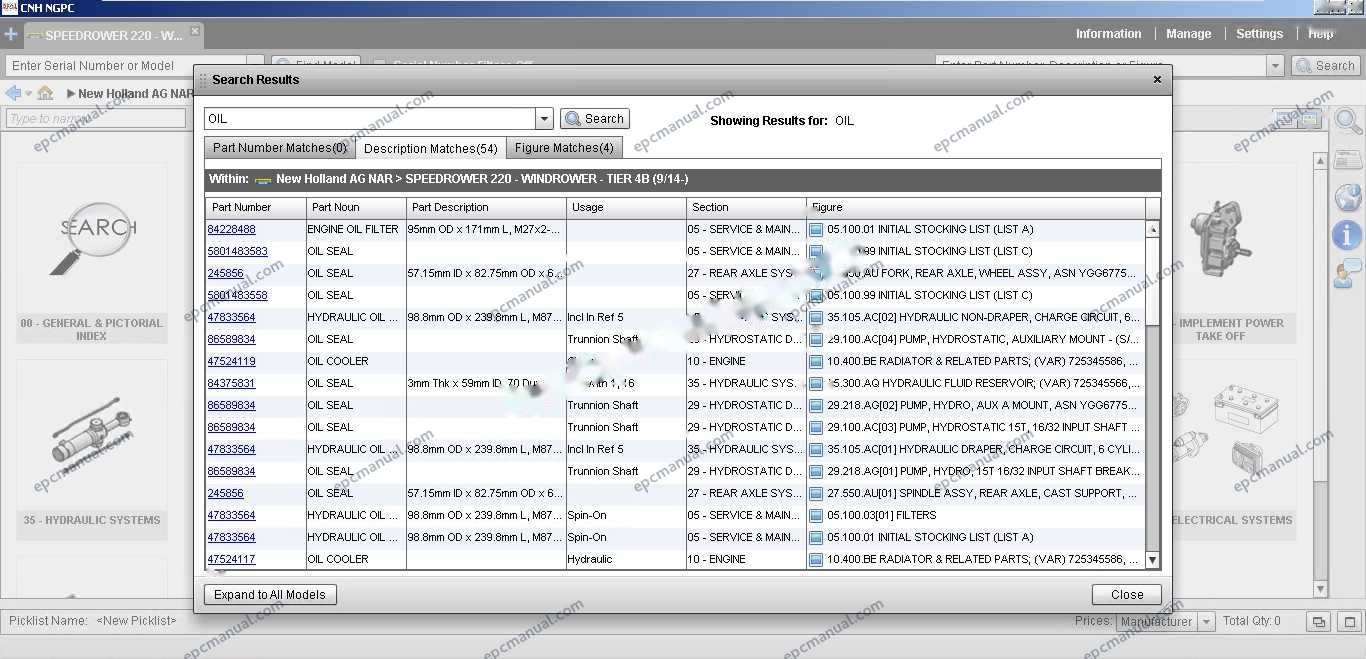The width and height of the screenshot is (1366, 659).
Task: Open figure icon for 29.218.AG[01] PUMP, HYDRO row
Action: [816, 471]
